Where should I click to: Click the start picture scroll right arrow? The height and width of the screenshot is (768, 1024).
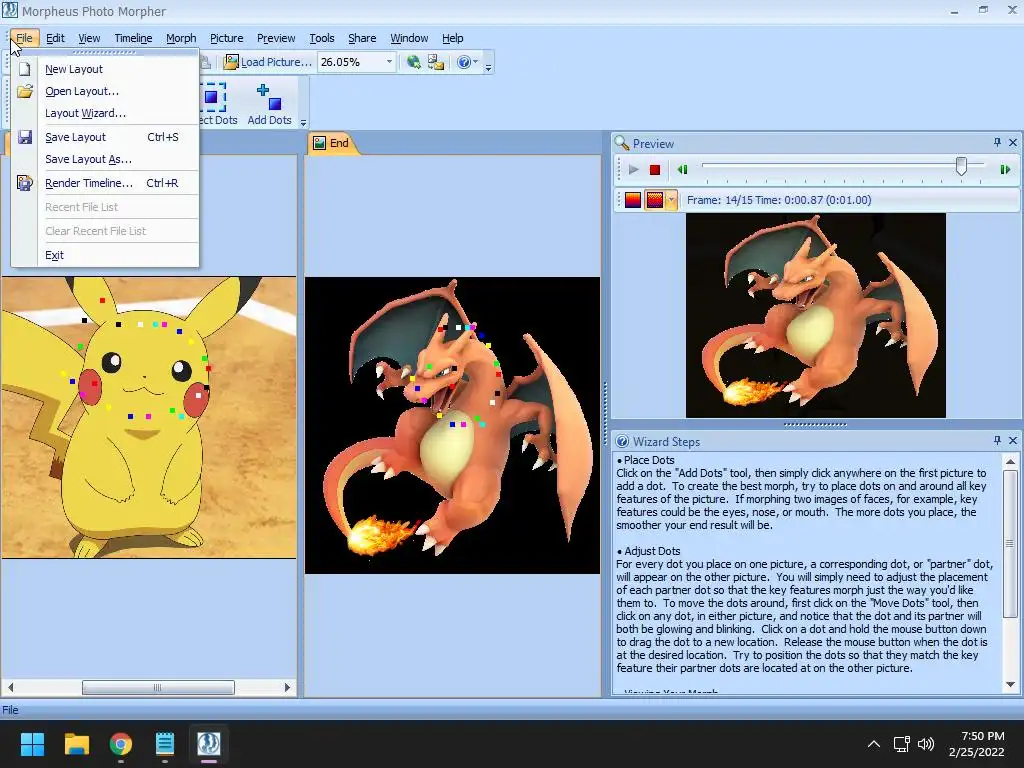[287, 687]
